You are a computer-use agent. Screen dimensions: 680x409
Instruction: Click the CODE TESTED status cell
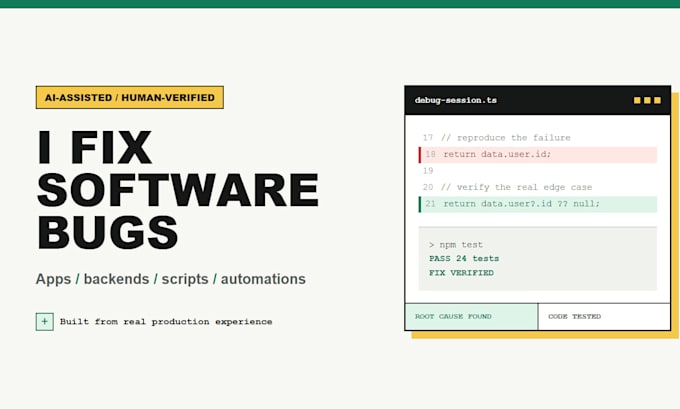pos(604,317)
